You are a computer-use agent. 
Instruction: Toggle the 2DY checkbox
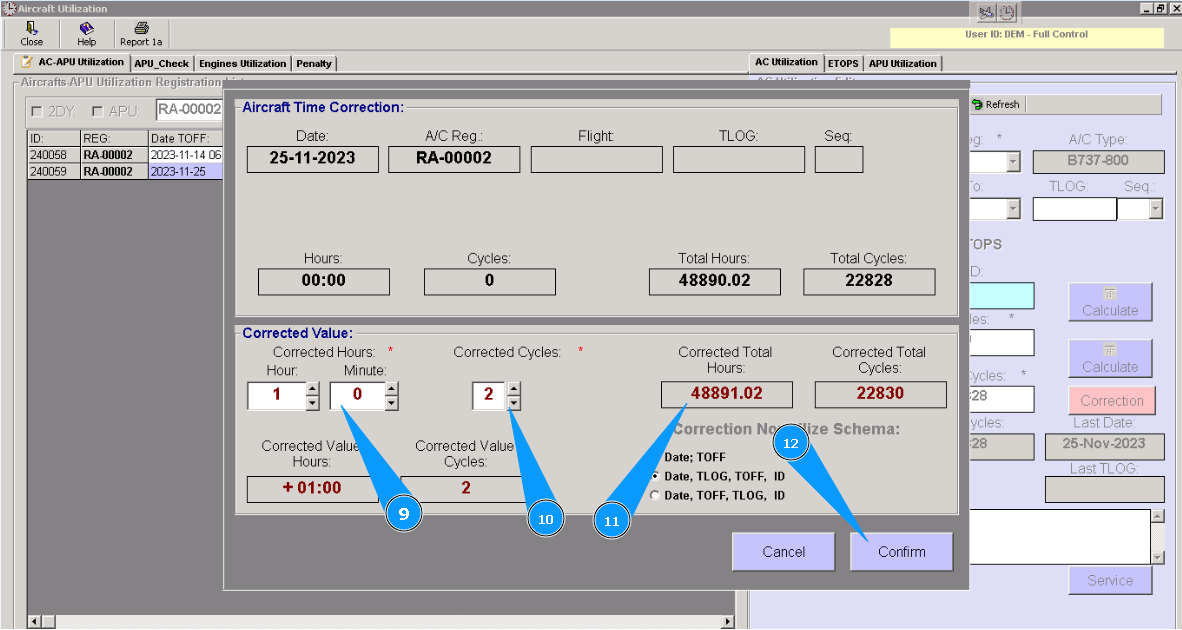(x=36, y=112)
